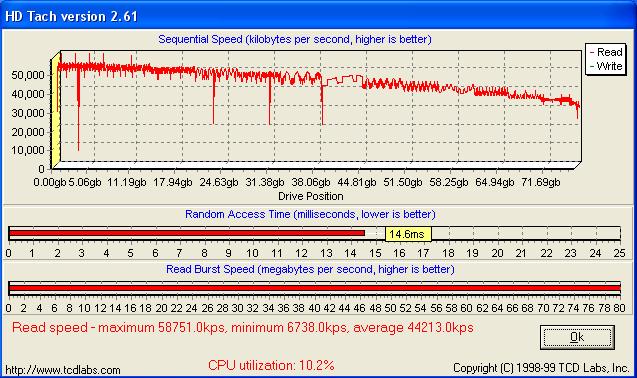Click the Random Access Time heading
The width and height of the screenshot is (637, 378).
coord(310,214)
